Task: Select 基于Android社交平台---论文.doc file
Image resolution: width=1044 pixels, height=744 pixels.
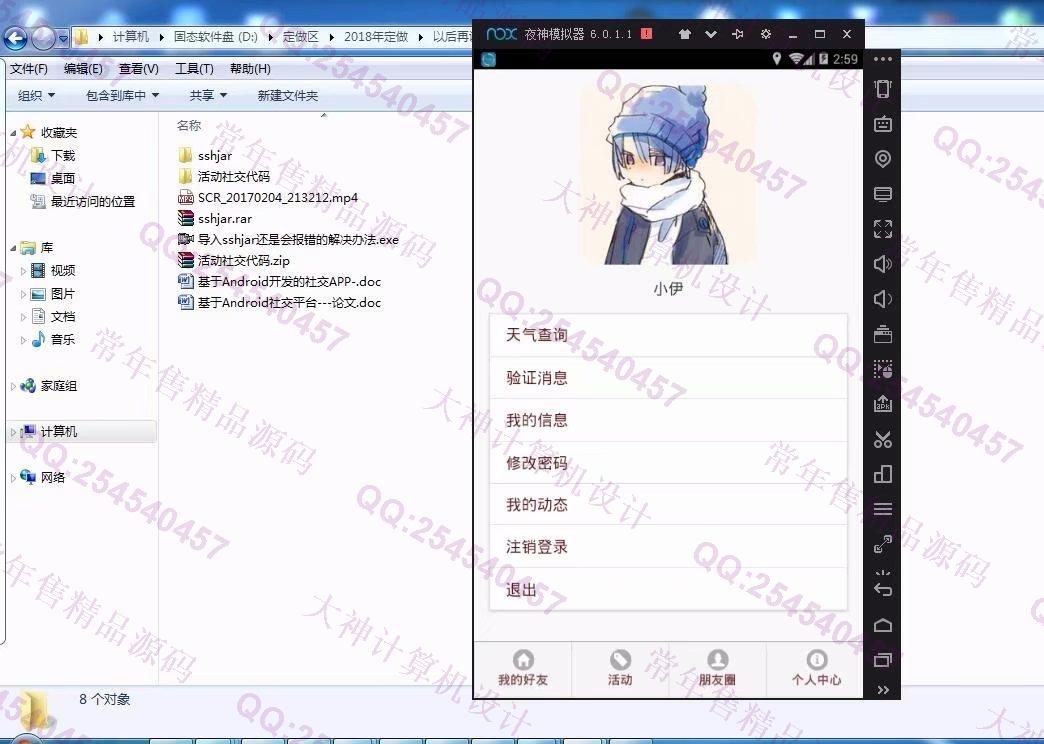Action: [x=280, y=302]
